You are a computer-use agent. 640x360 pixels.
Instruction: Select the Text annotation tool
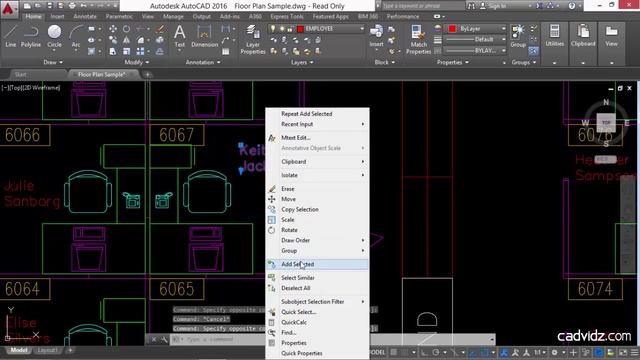180,36
